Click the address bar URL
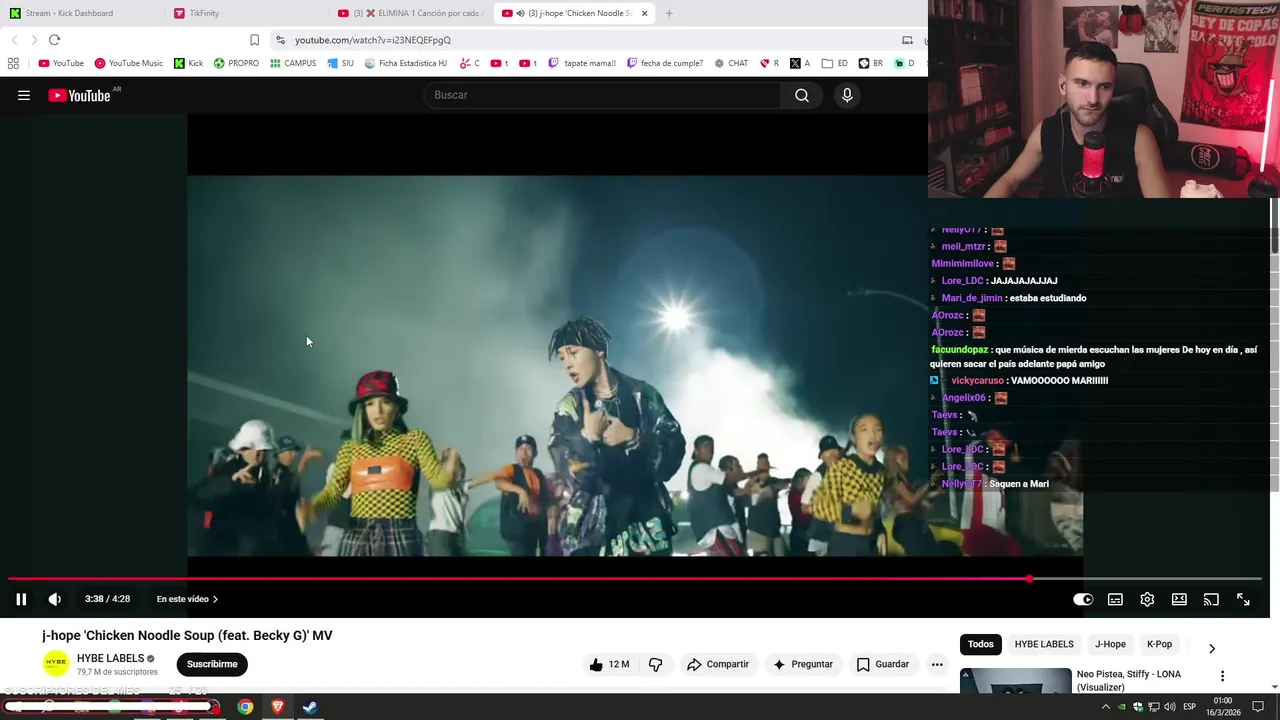This screenshot has width=1280, height=720. 373,40
